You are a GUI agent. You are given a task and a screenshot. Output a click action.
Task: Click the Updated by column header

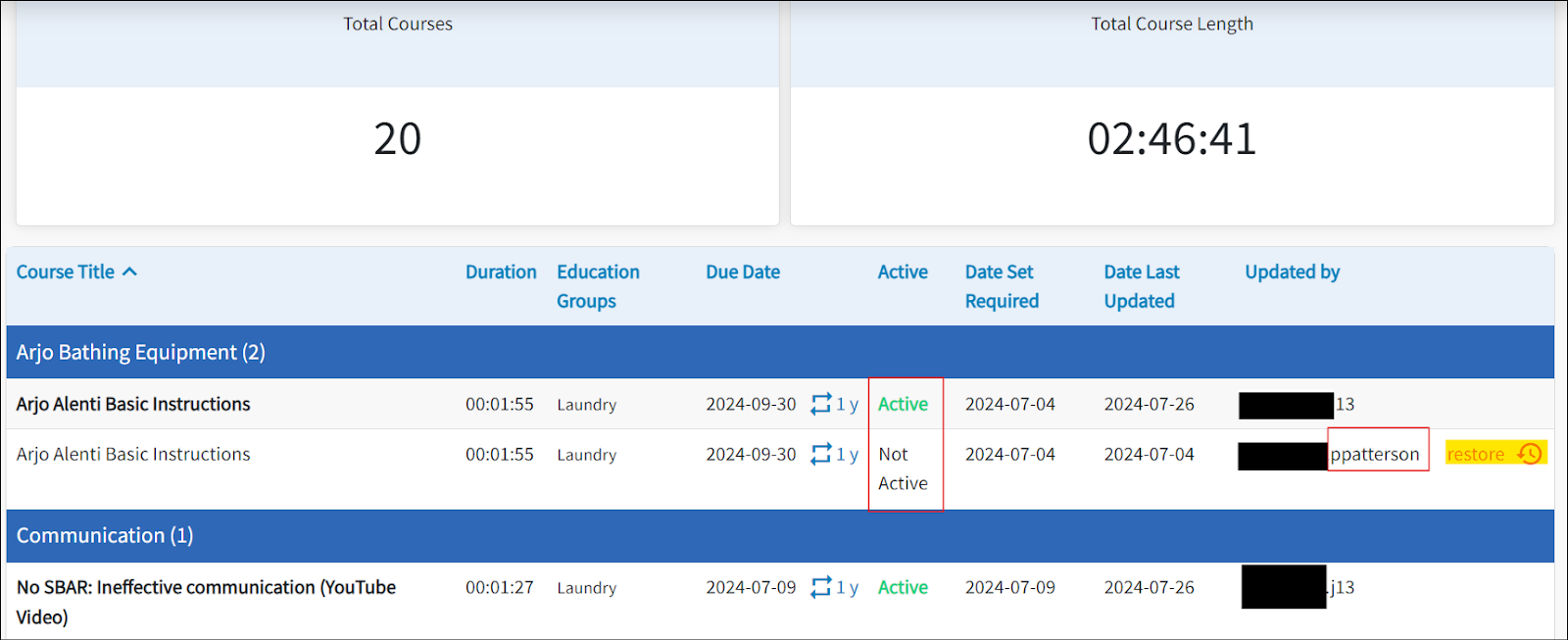click(x=1292, y=272)
